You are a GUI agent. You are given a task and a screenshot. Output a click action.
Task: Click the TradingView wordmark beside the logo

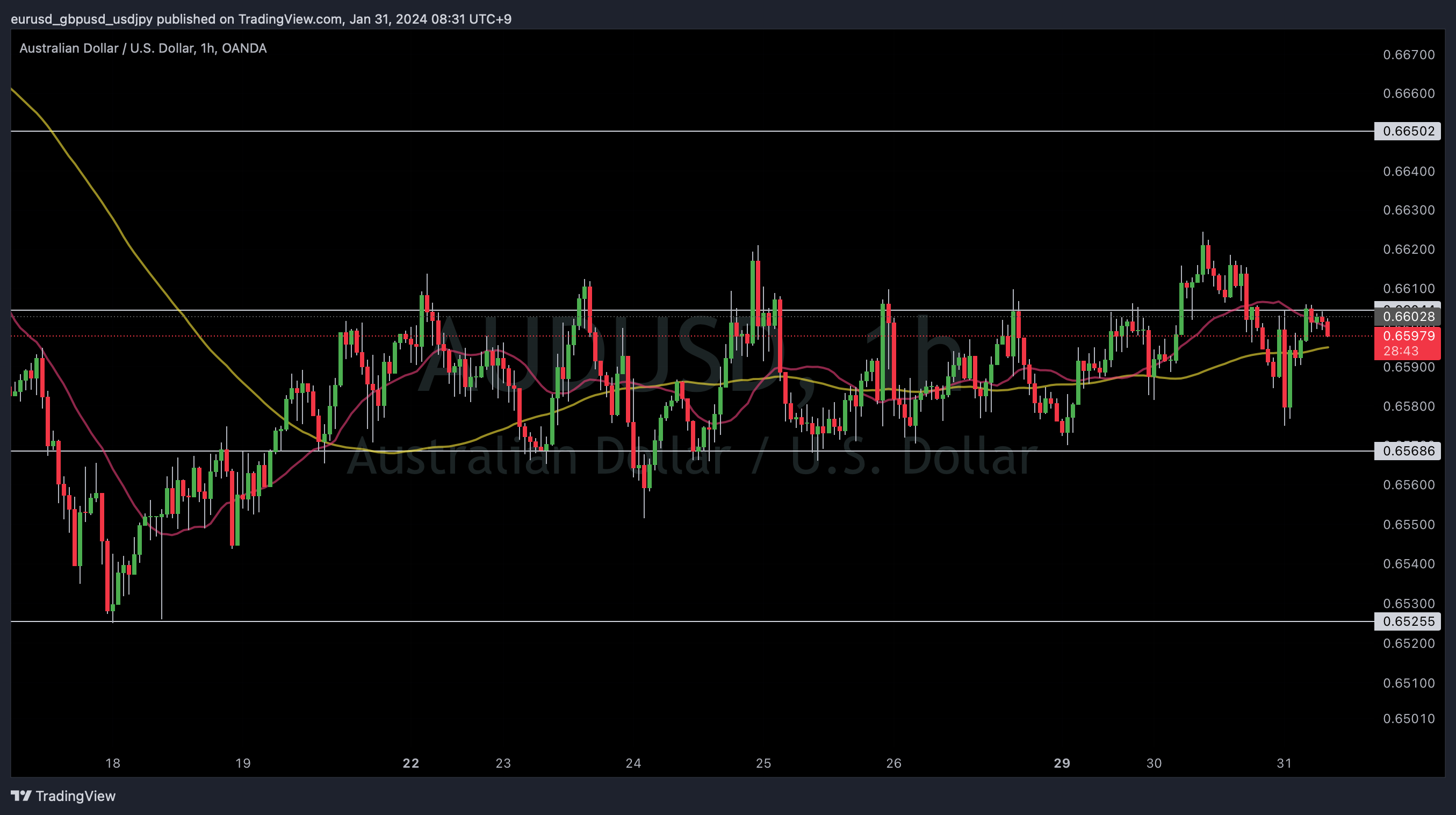pos(75,796)
